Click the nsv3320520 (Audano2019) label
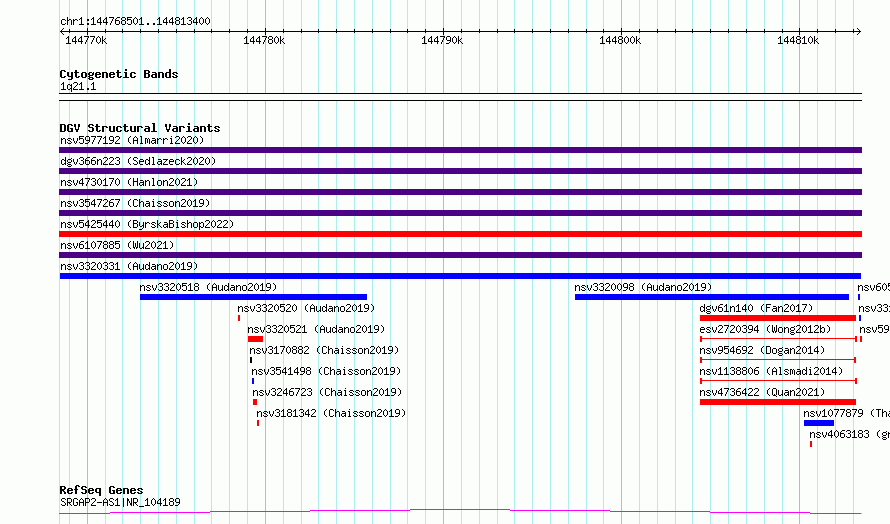890x524 pixels. click(306, 308)
